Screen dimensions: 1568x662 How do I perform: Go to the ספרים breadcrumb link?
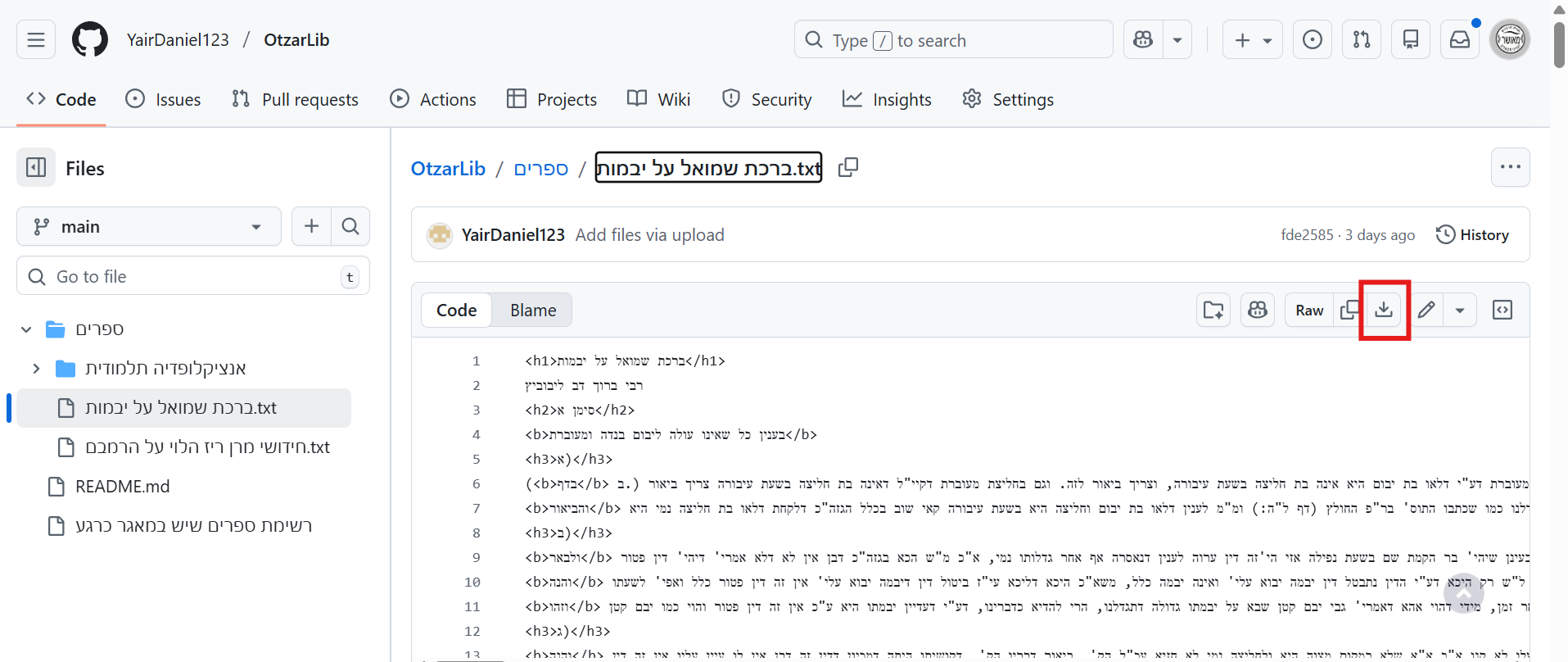pos(541,168)
